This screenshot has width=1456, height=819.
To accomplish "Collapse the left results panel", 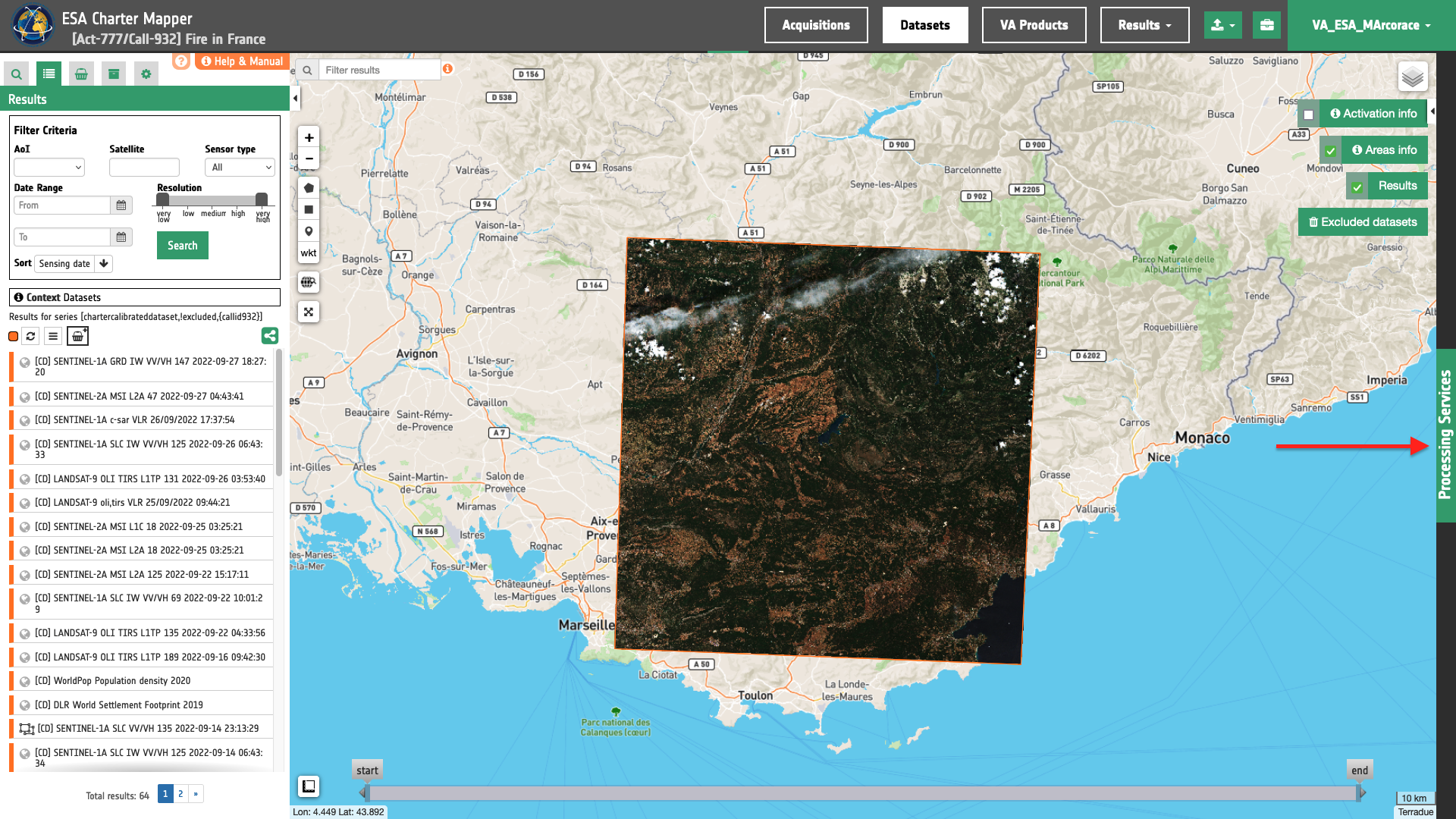I will (x=295, y=98).
